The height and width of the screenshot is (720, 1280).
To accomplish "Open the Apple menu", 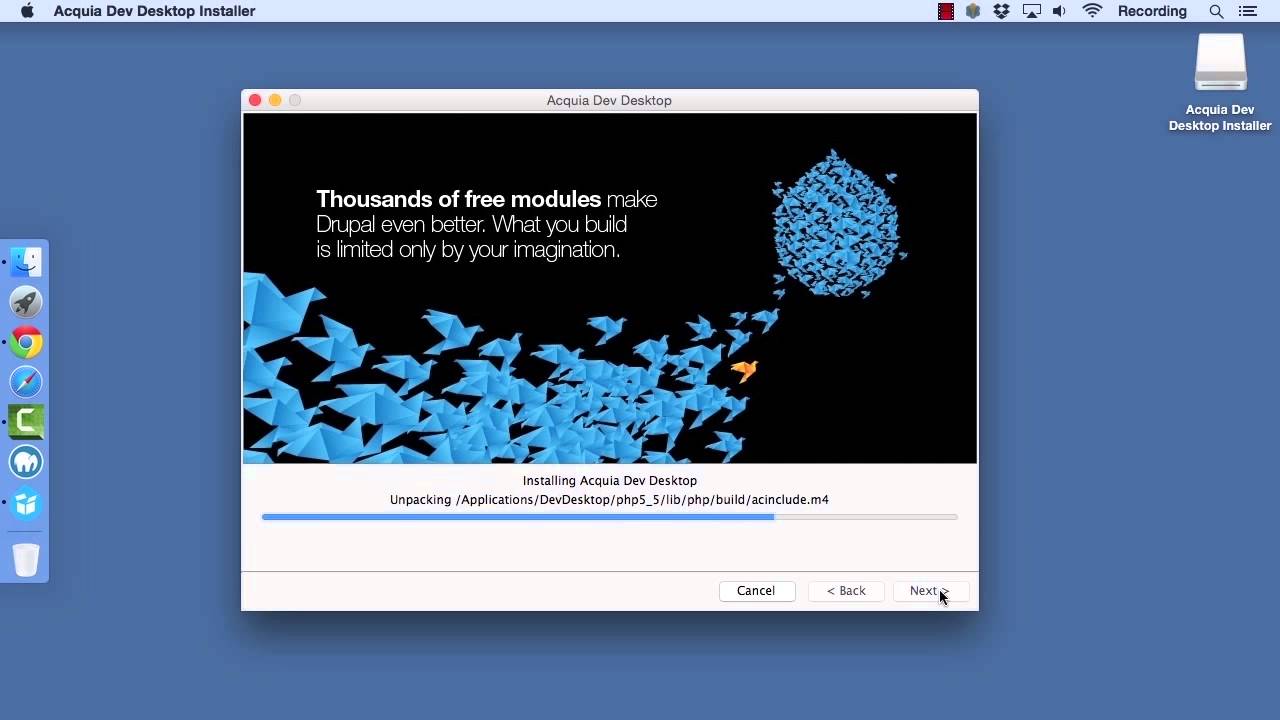I will coord(27,11).
